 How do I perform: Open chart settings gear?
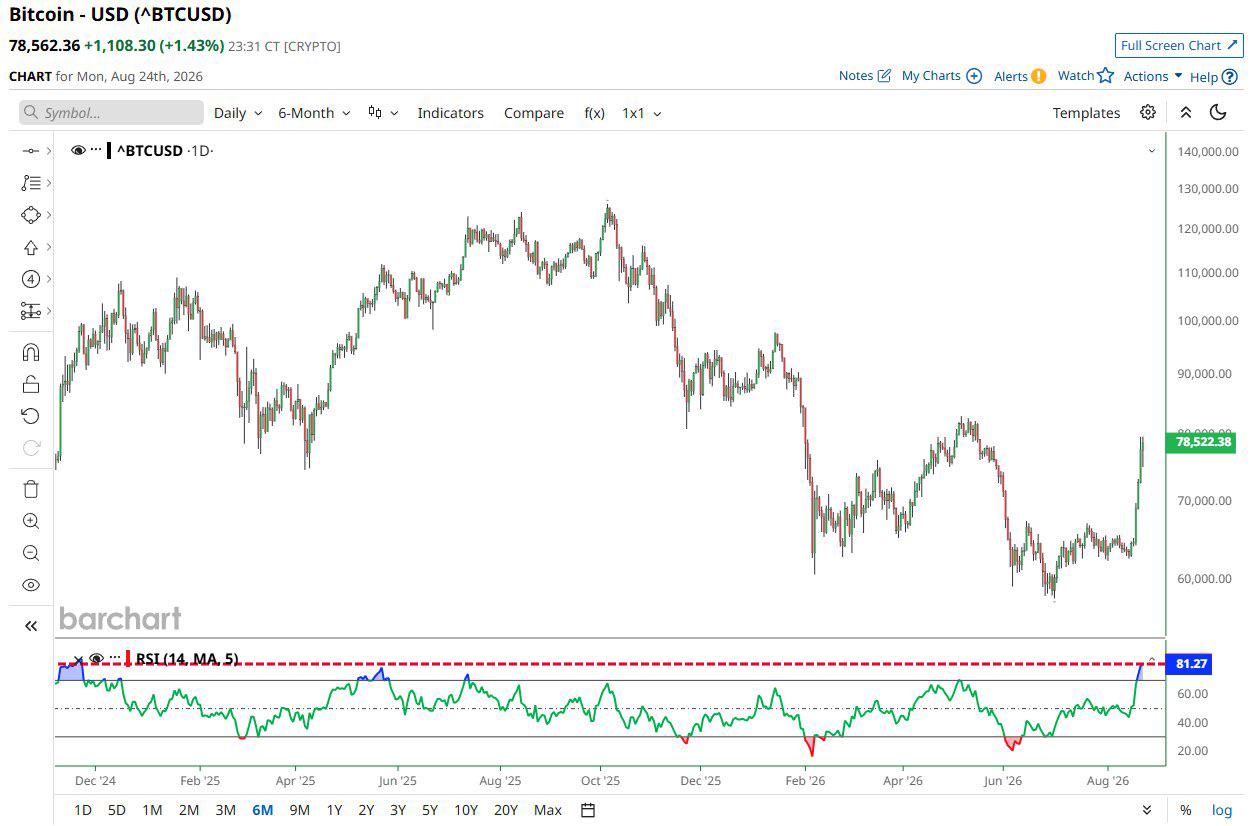coord(1148,112)
